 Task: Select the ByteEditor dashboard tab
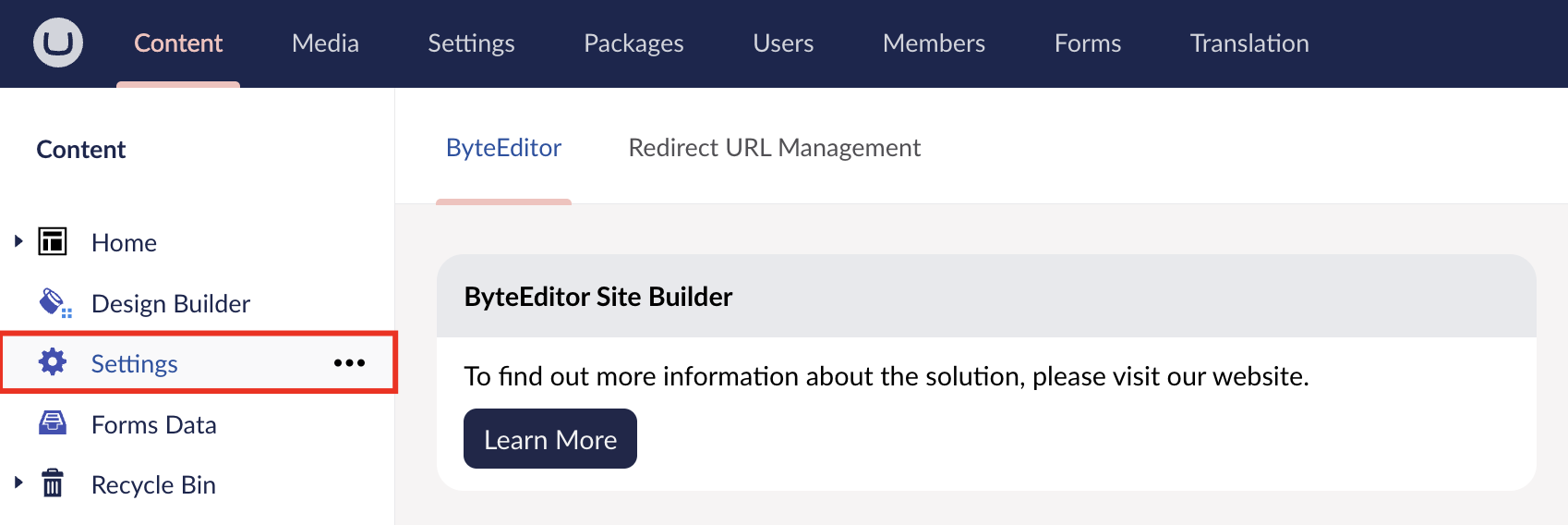[x=503, y=148]
